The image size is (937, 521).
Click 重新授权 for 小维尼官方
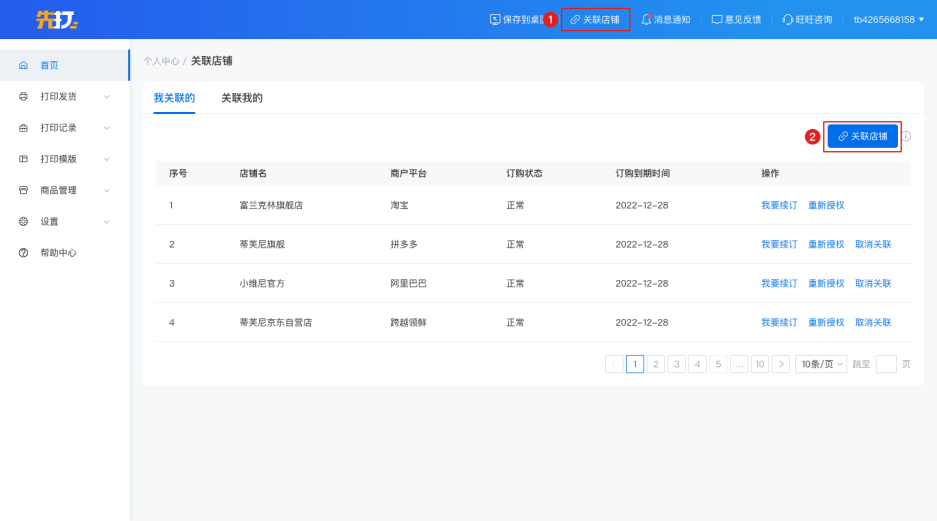(826, 283)
